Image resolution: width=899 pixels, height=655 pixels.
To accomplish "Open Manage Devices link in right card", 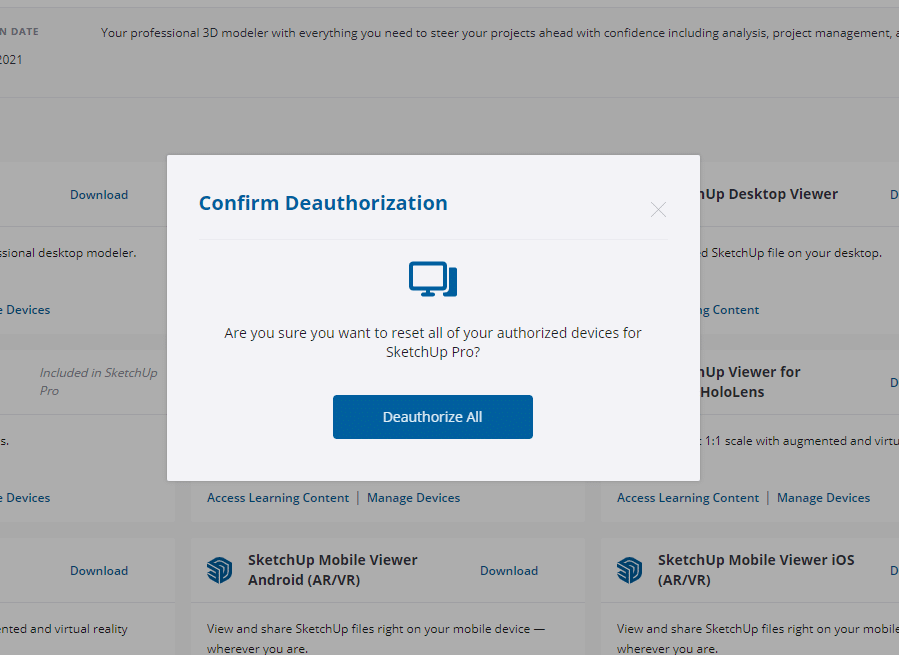I will tap(823, 498).
